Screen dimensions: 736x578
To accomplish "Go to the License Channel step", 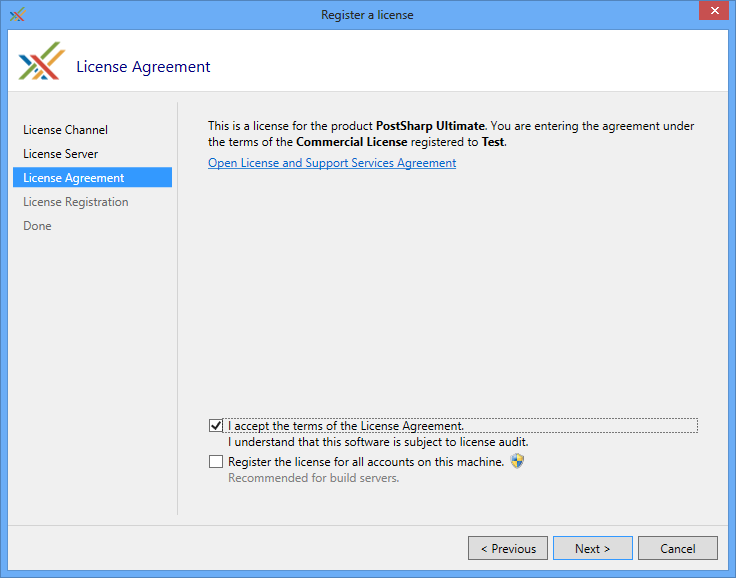I will (x=65, y=130).
